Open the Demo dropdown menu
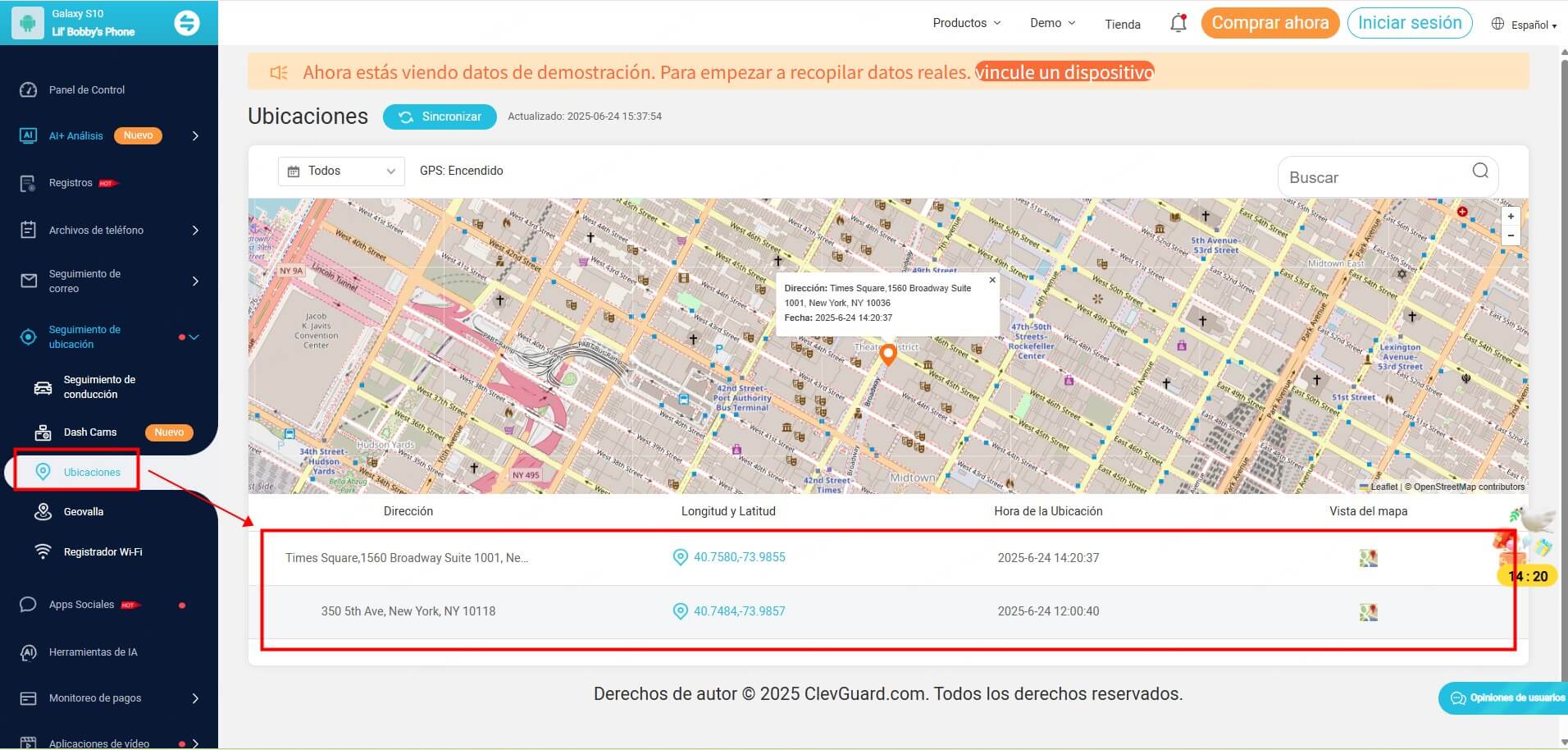Viewport: 1568px width, 750px height. click(1052, 23)
